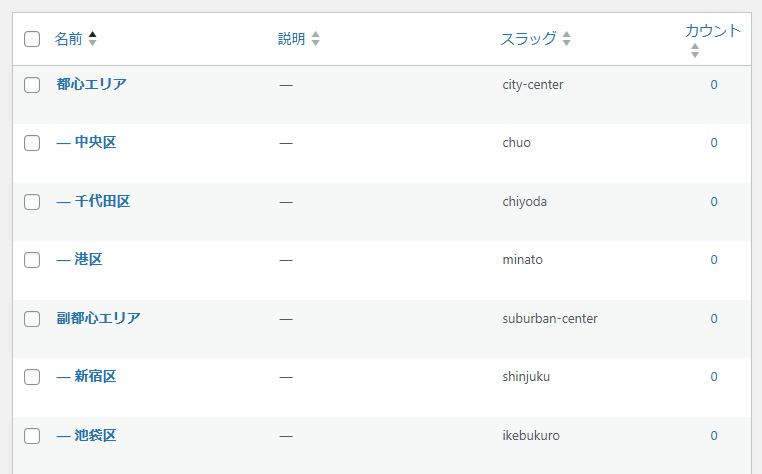Open the 都心エリア term link
The height and width of the screenshot is (474, 762).
point(91,84)
